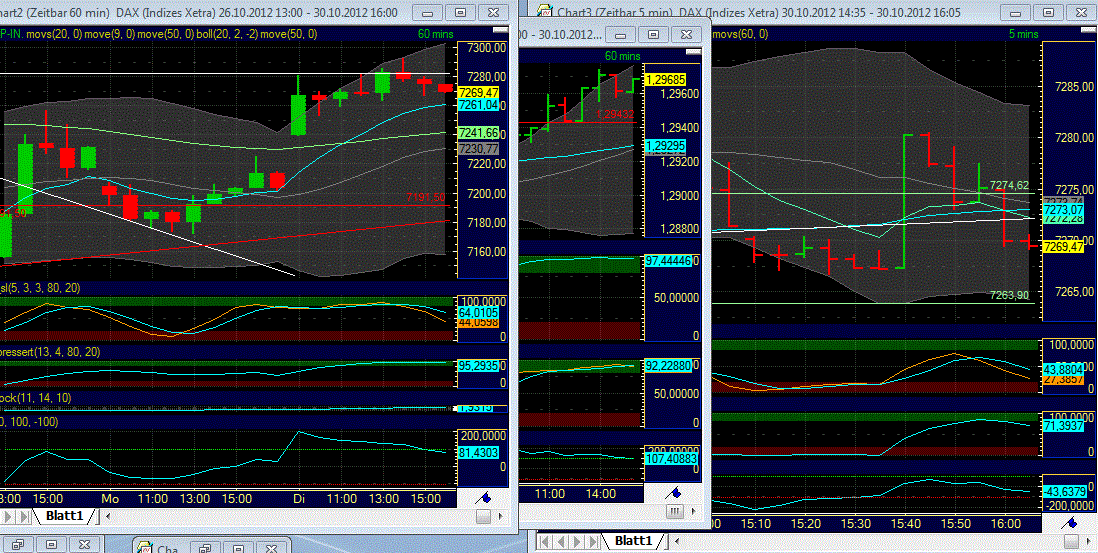1098x553 pixels.
Task: Click the blue flag icon in the middle 60-minute chart window
Action: (673, 494)
